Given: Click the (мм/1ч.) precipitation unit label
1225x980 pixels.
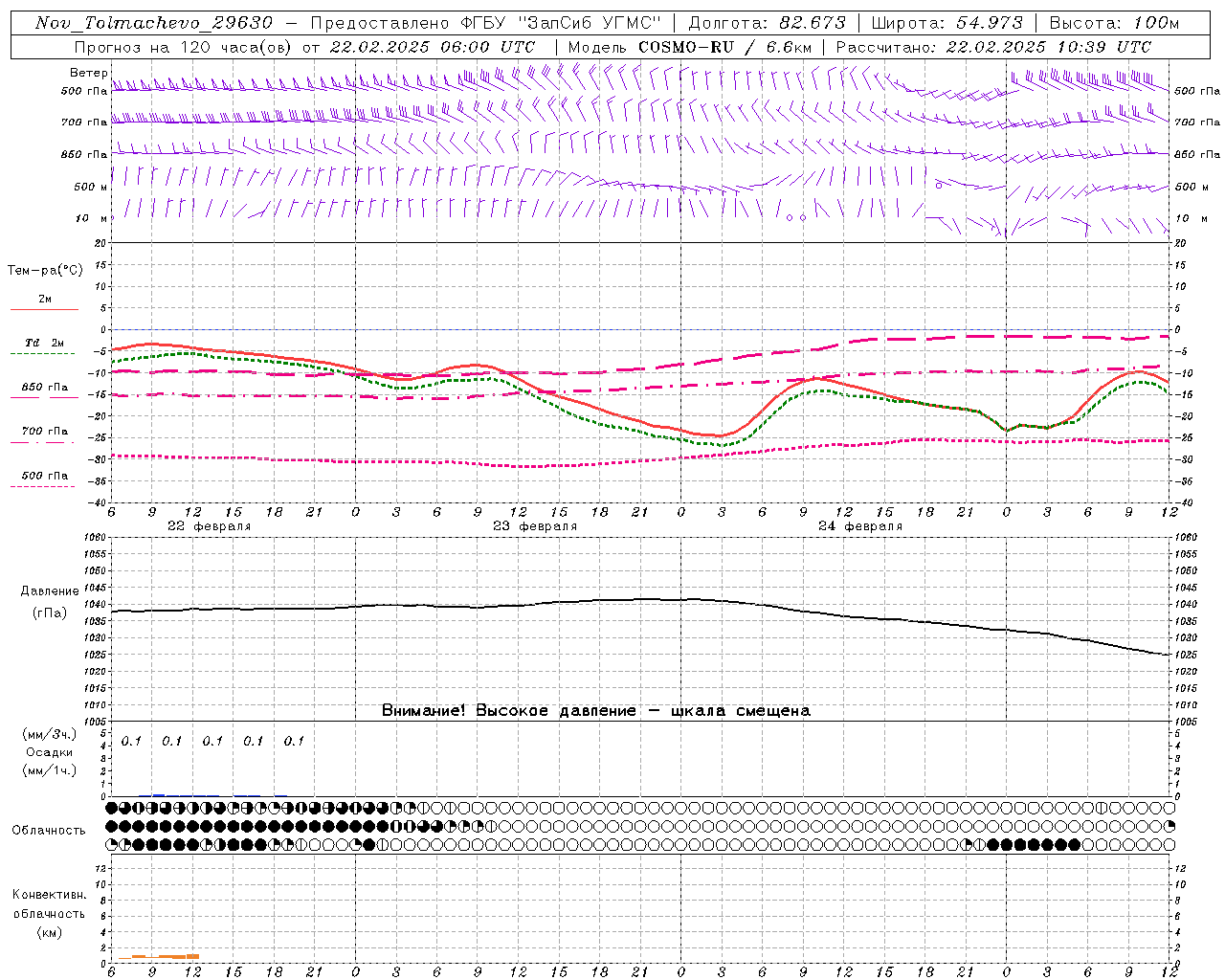Looking at the screenshot, I should coord(49,770).
